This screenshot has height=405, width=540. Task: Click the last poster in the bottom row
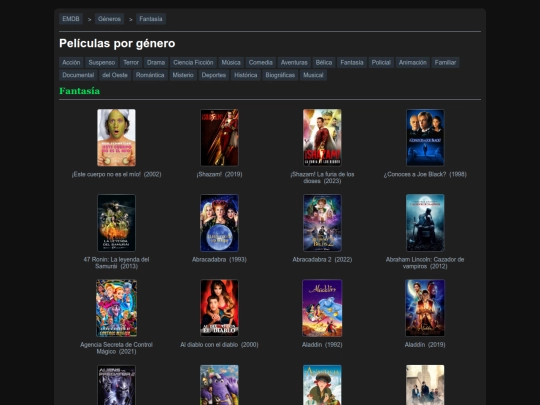pos(425,385)
